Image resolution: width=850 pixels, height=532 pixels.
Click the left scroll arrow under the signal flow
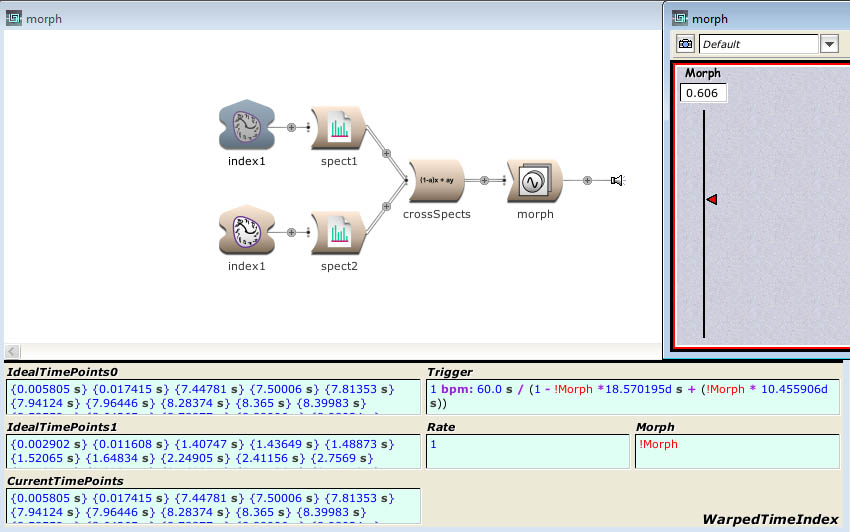click(x=12, y=351)
